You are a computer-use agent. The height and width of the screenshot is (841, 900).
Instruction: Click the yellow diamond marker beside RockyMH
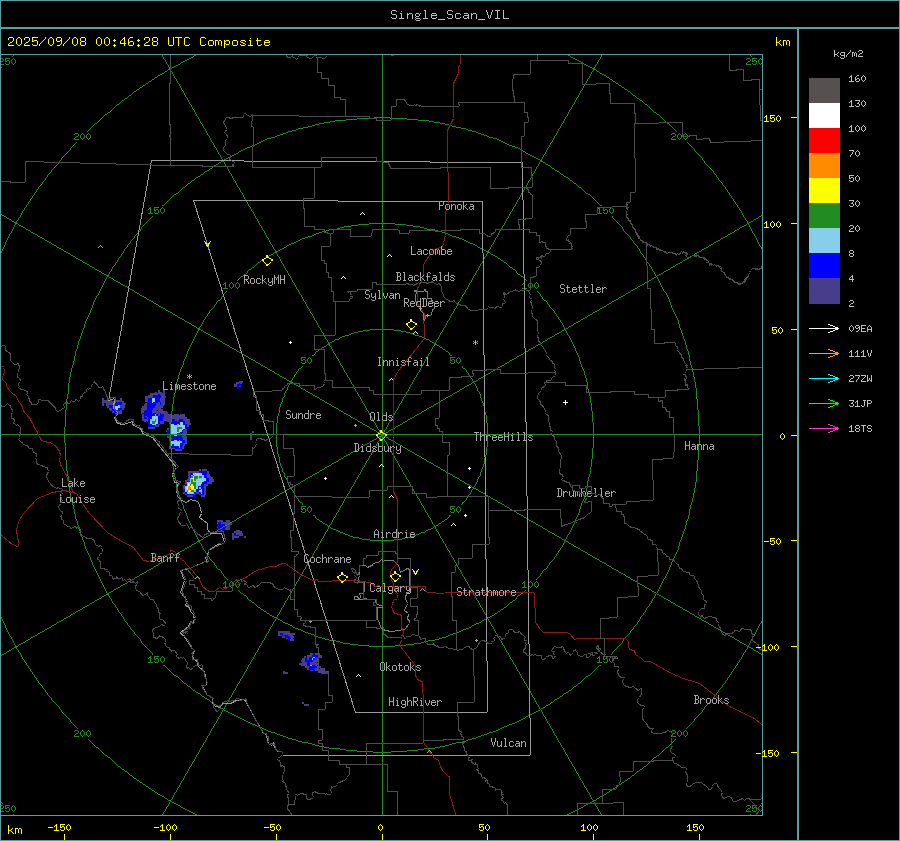(x=267, y=261)
